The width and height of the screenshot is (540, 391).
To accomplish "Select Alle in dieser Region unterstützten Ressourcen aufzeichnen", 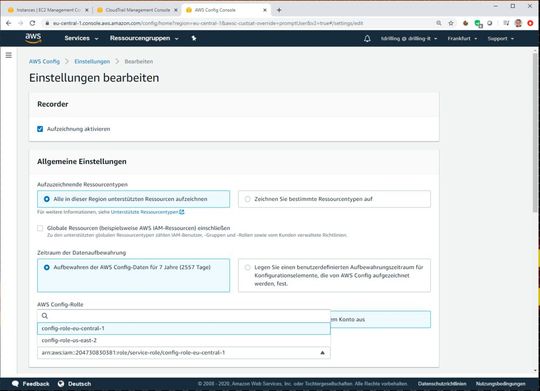I will [x=133, y=199].
